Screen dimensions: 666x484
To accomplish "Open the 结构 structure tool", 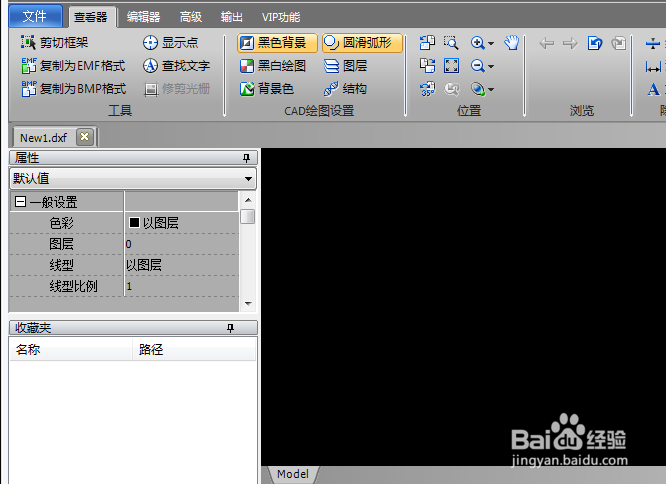I will (x=345, y=89).
